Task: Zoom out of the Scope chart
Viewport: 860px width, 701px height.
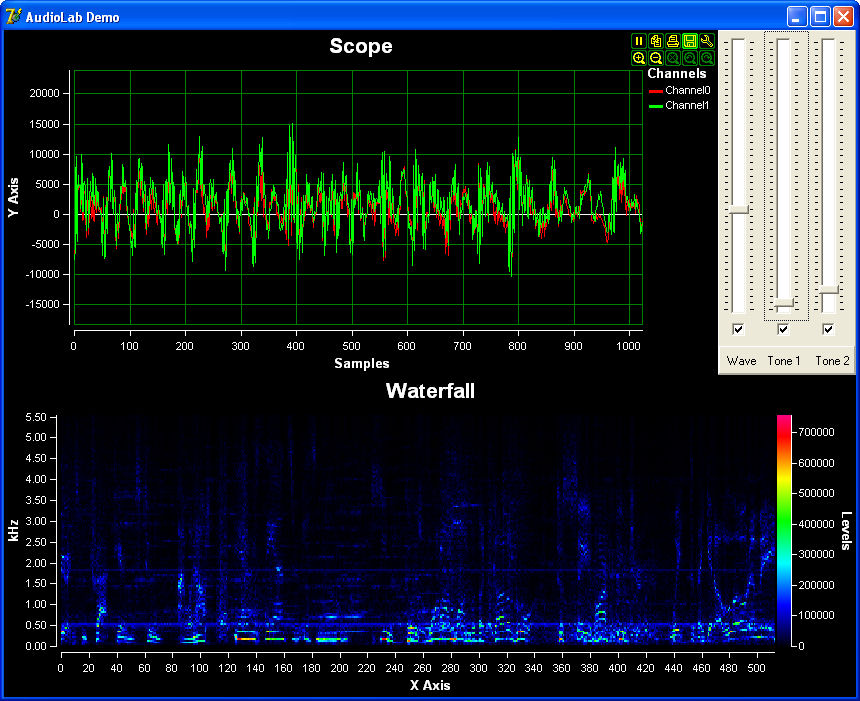Action: (656, 58)
